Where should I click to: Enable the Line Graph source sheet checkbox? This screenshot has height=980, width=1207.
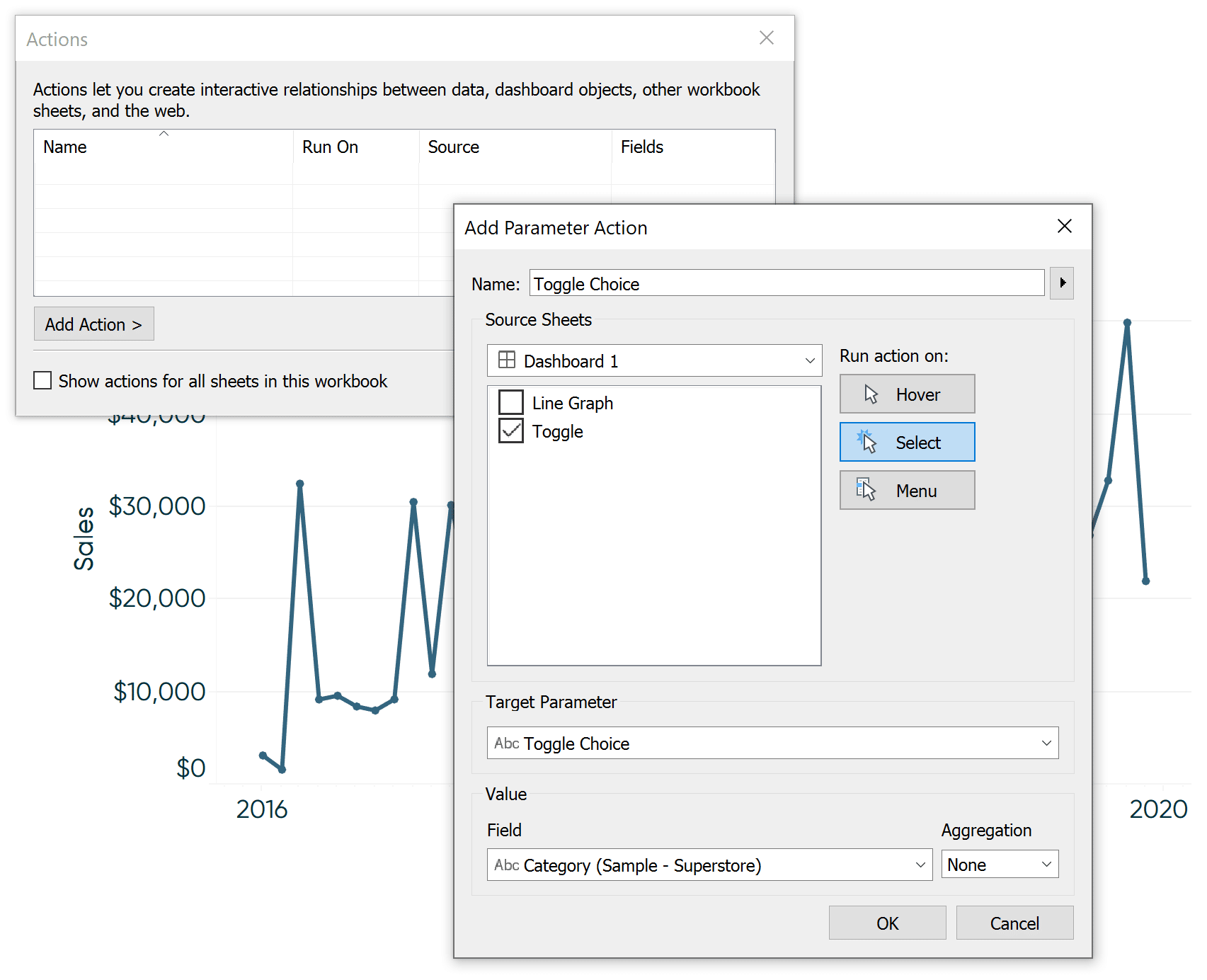click(x=511, y=402)
